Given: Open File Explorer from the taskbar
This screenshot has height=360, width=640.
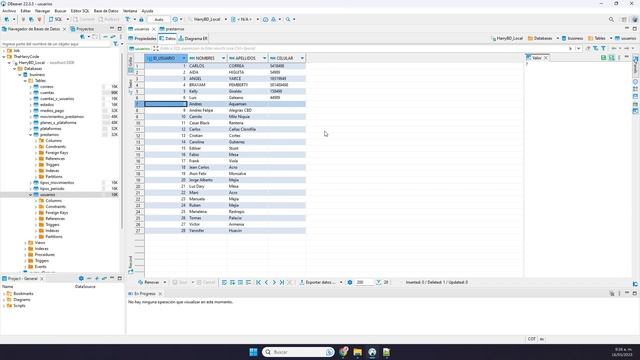Looking at the screenshot, I should 358,352.
